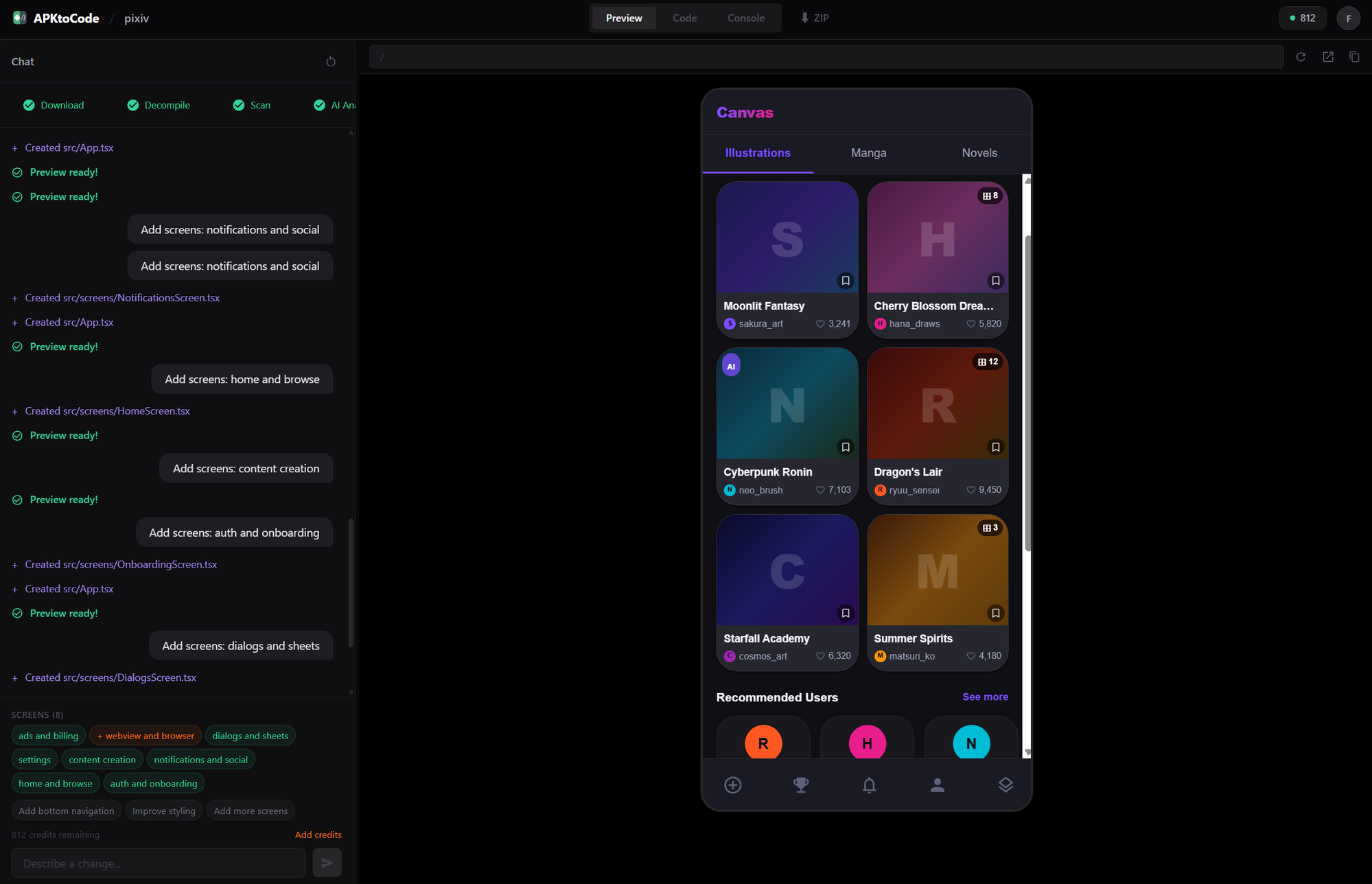The image size is (1372, 884).
Task: Expand the Created src/screens/OnboardingScreen.tsx entry
Action: 121,563
